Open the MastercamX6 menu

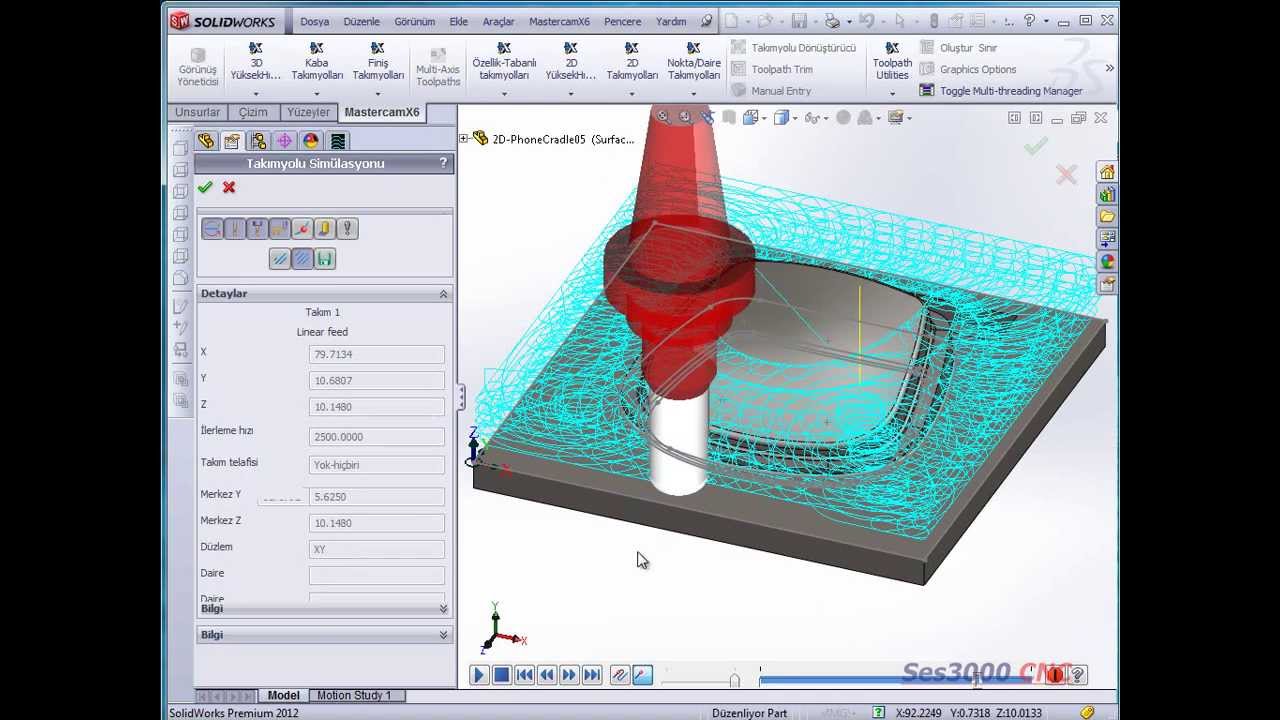559,21
